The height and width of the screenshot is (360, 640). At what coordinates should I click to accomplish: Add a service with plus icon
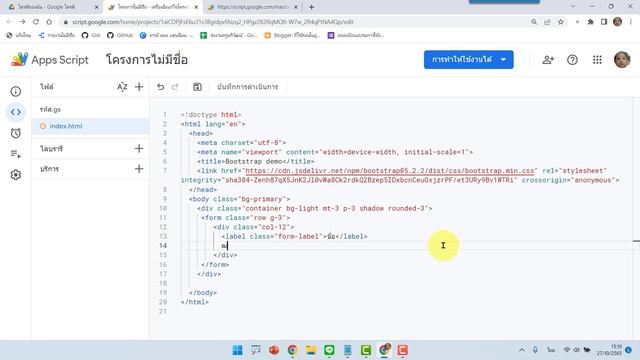[139, 169]
